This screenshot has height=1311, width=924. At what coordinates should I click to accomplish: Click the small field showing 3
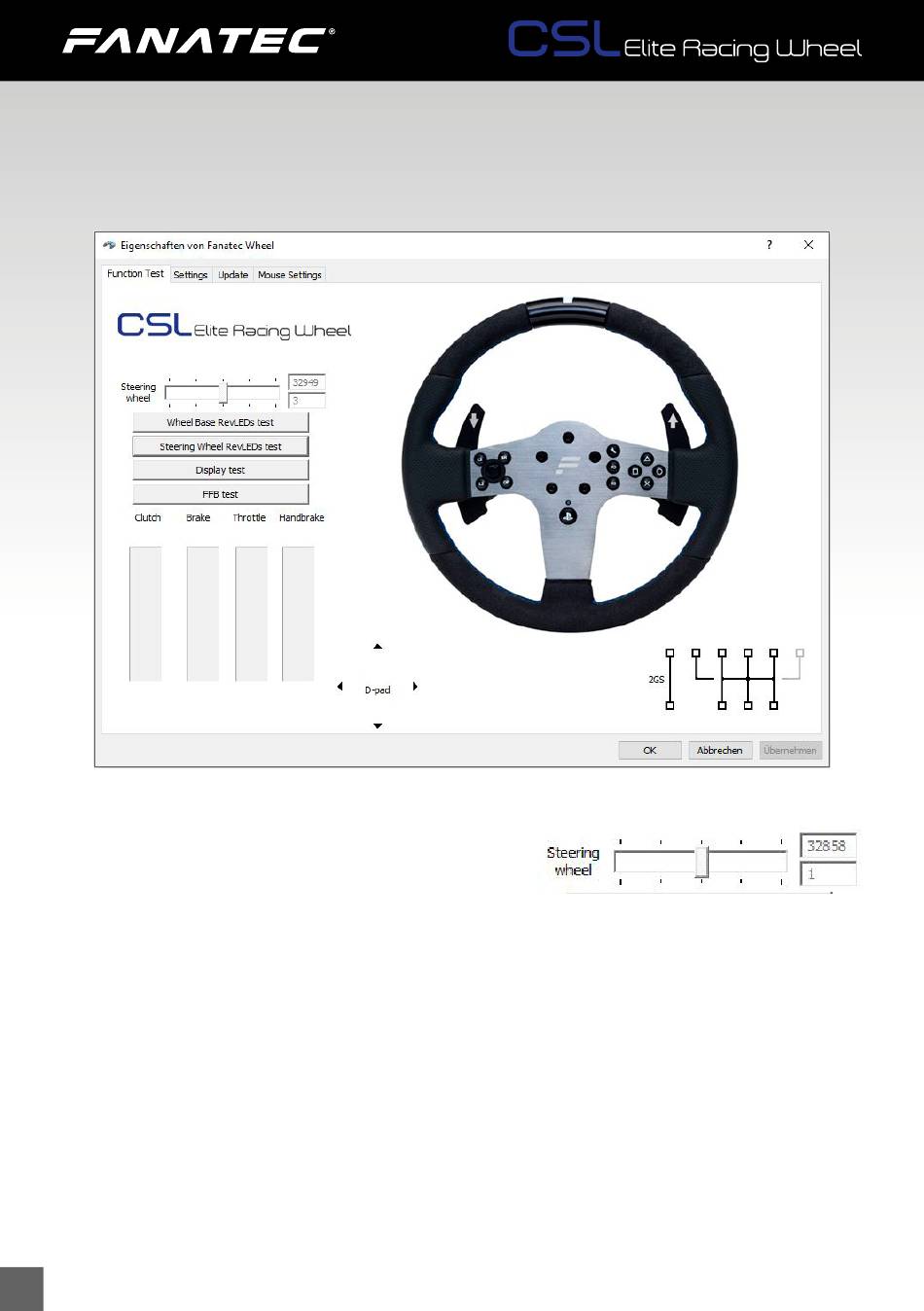(306, 401)
